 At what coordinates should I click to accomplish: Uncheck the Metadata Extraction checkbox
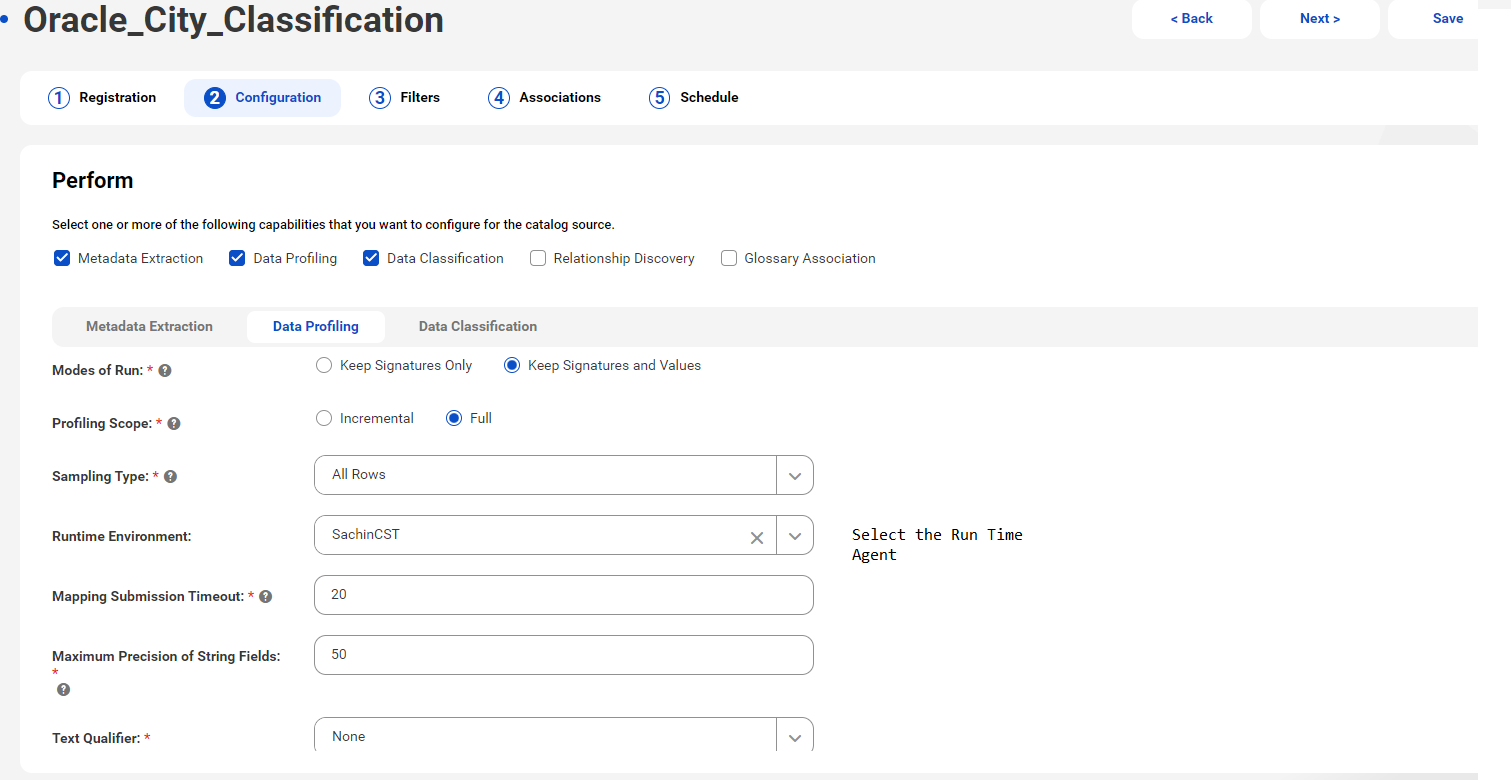(x=62, y=258)
